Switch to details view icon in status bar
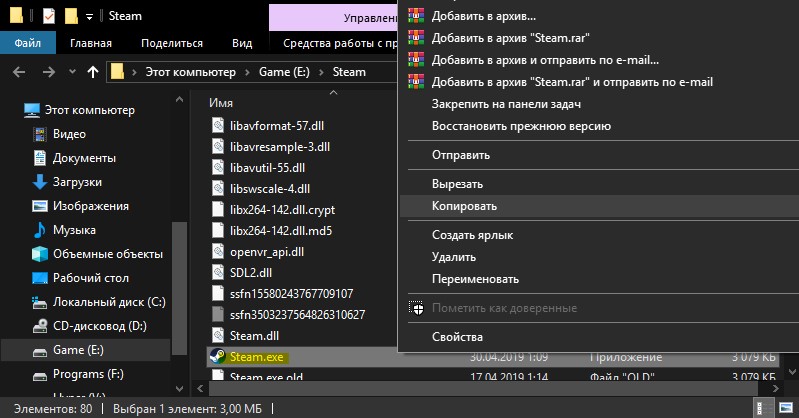This screenshot has width=799, height=418. (764, 408)
